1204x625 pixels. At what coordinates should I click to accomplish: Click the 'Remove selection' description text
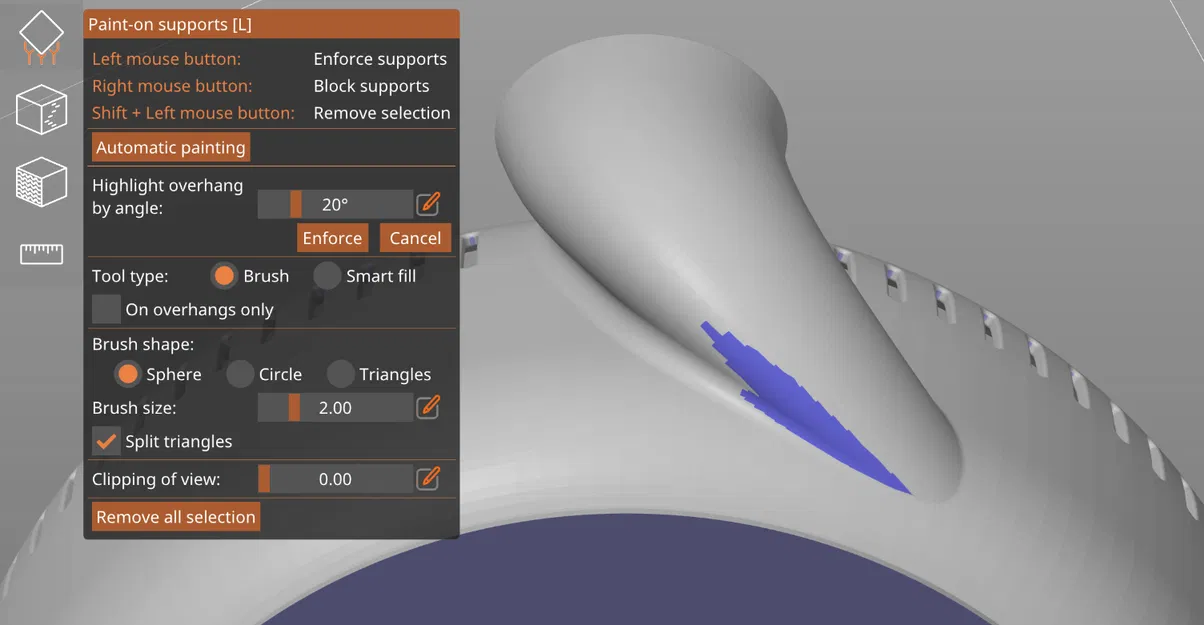(x=382, y=113)
